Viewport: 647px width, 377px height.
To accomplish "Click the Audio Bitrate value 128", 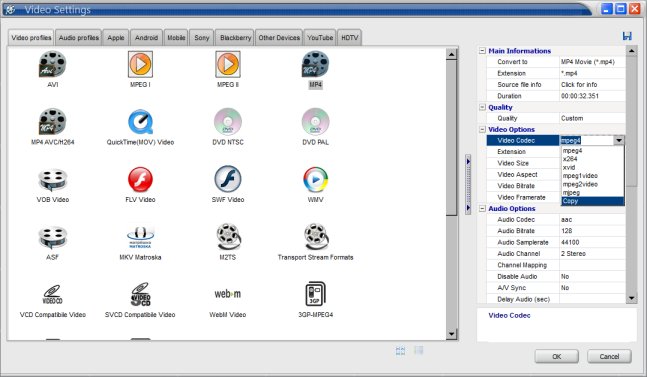I will 567,231.
